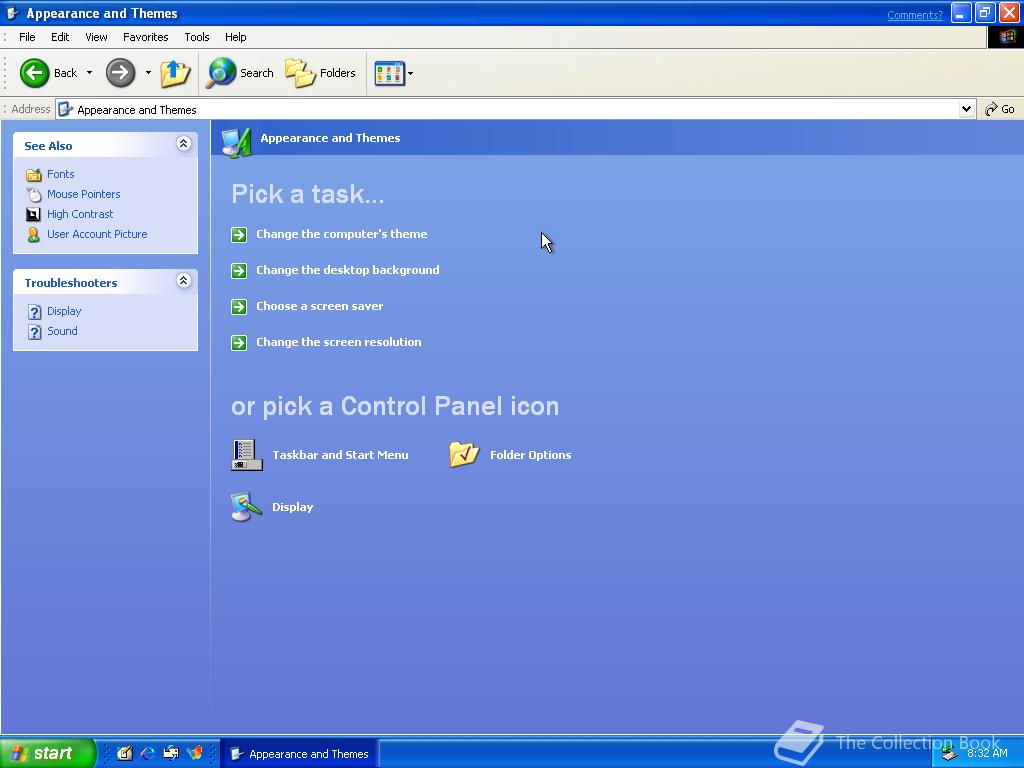Screen dimensions: 1024x768
Task: Collapse the See Also panel
Action: (184, 144)
